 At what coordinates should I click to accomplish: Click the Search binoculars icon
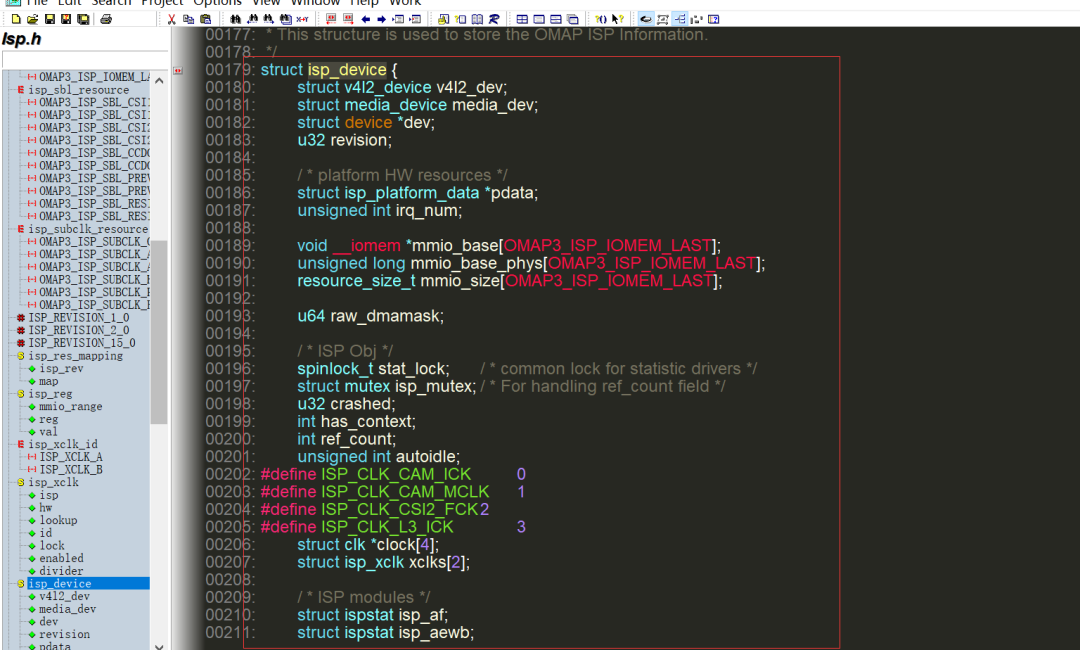(235, 19)
